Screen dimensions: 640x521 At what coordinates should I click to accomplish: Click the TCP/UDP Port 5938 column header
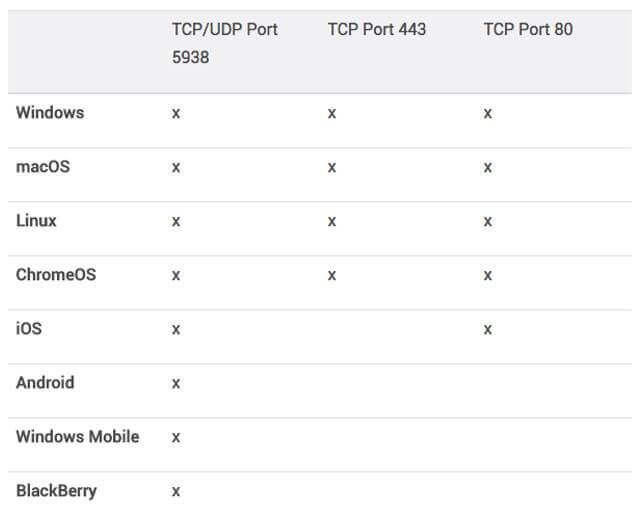(x=224, y=44)
